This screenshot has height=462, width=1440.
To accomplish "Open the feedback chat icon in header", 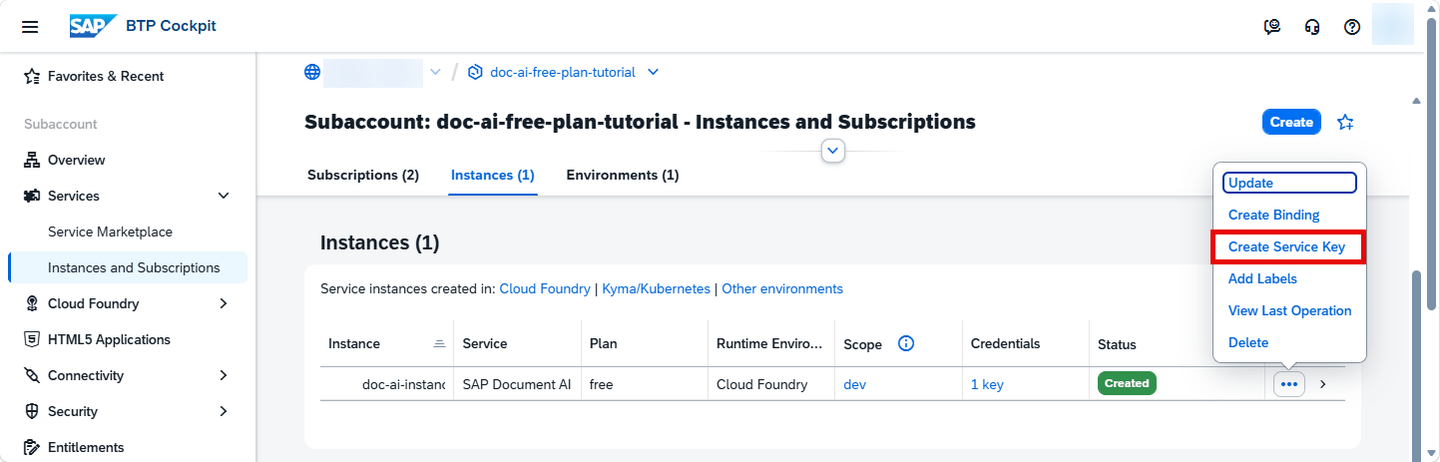I will [x=1273, y=27].
